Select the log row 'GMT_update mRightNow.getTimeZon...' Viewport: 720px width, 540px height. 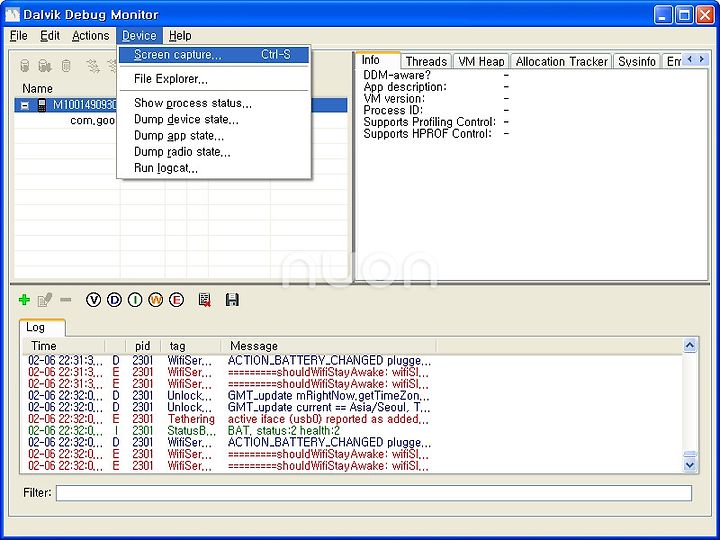click(x=353, y=395)
